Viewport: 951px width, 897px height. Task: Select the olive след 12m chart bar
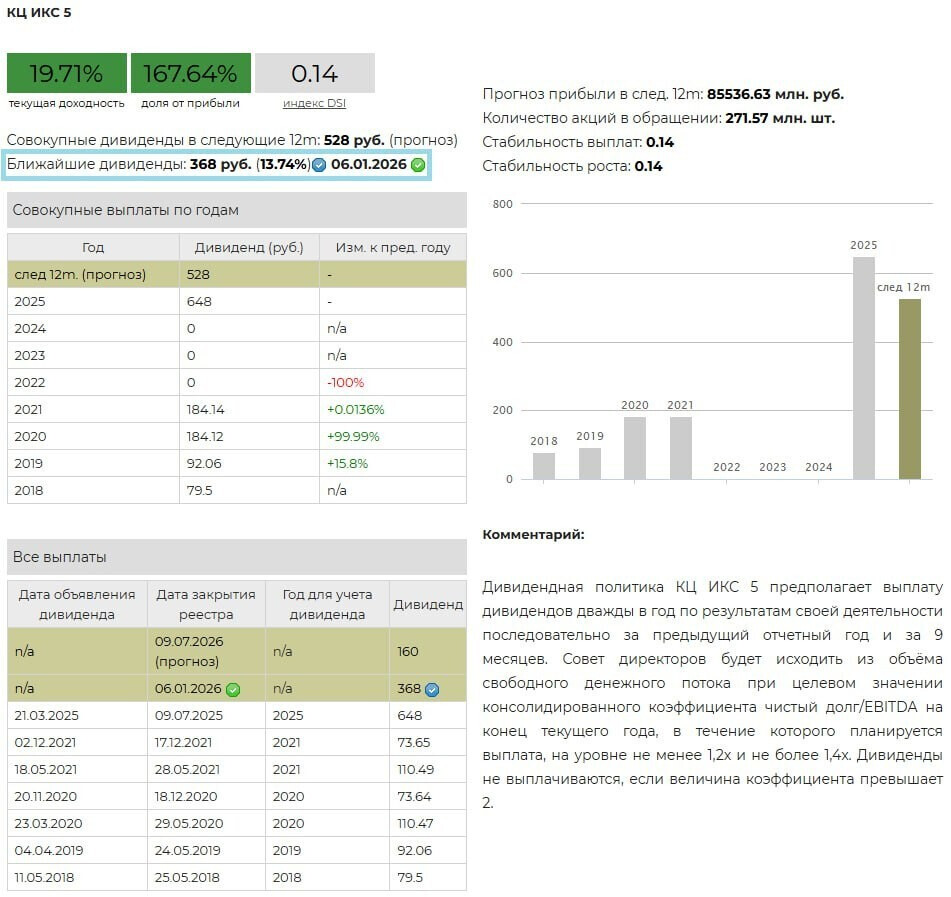click(909, 388)
